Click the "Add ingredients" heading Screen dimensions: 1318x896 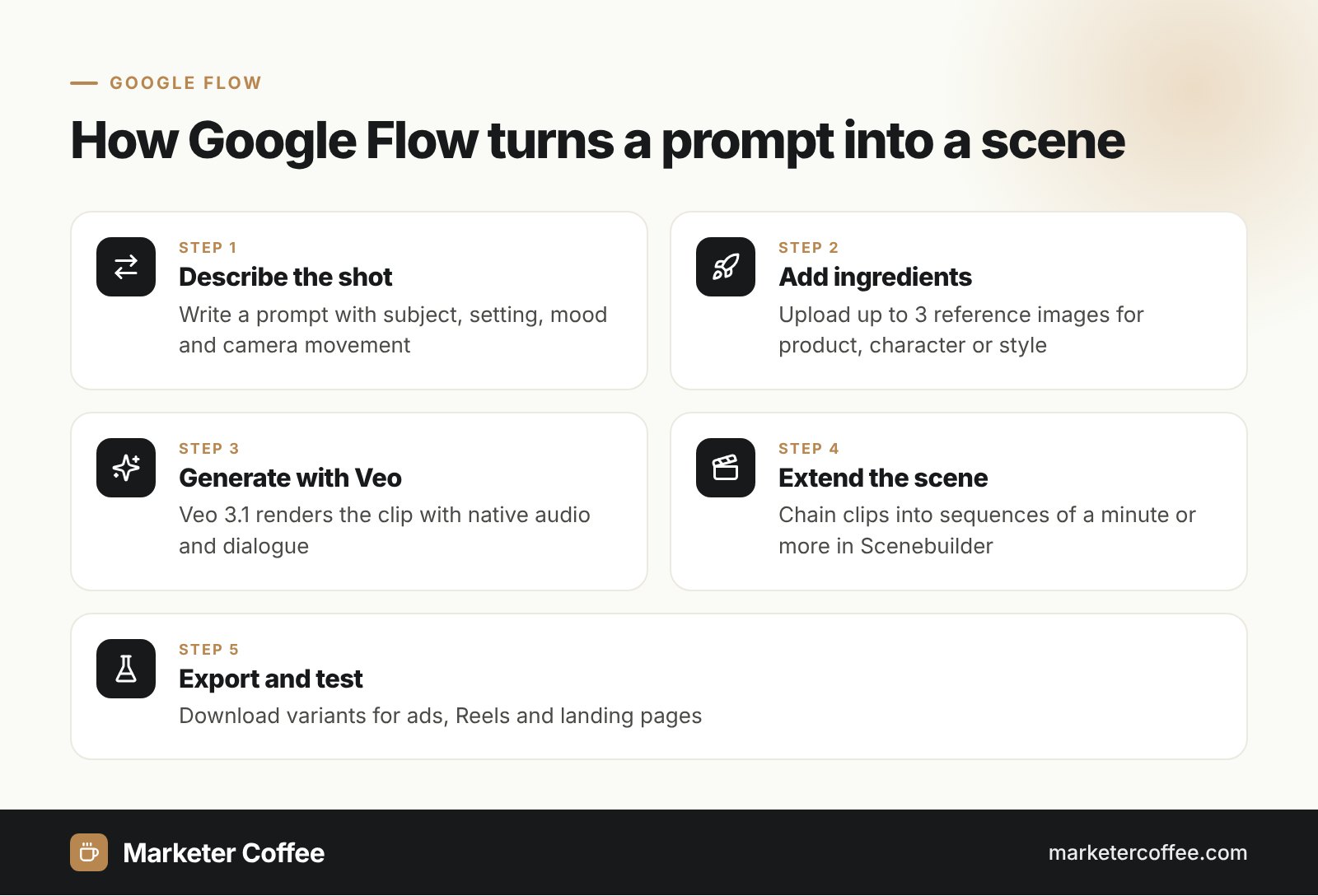click(x=875, y=277)
